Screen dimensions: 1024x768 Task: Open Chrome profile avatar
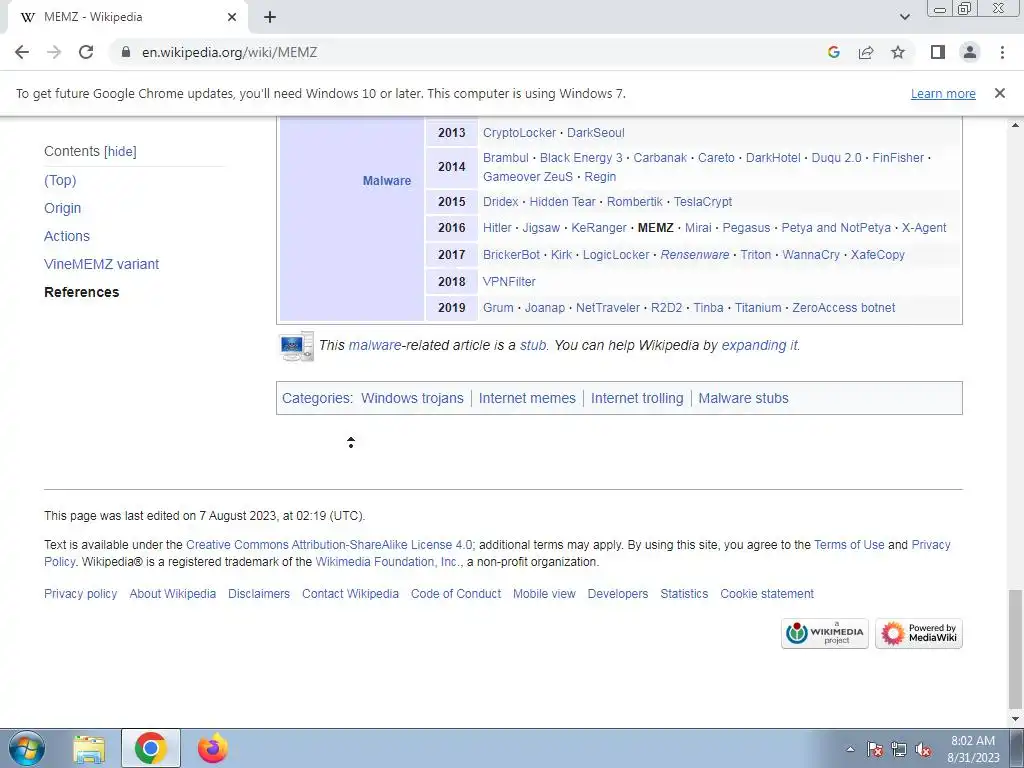click(x=970, y=52)
